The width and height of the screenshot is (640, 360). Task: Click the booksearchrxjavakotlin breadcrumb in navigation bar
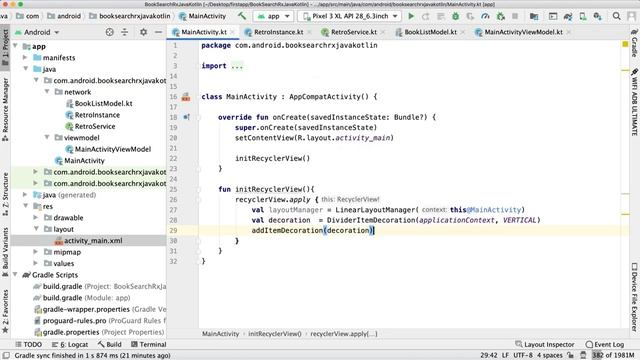tap(130, 16)
